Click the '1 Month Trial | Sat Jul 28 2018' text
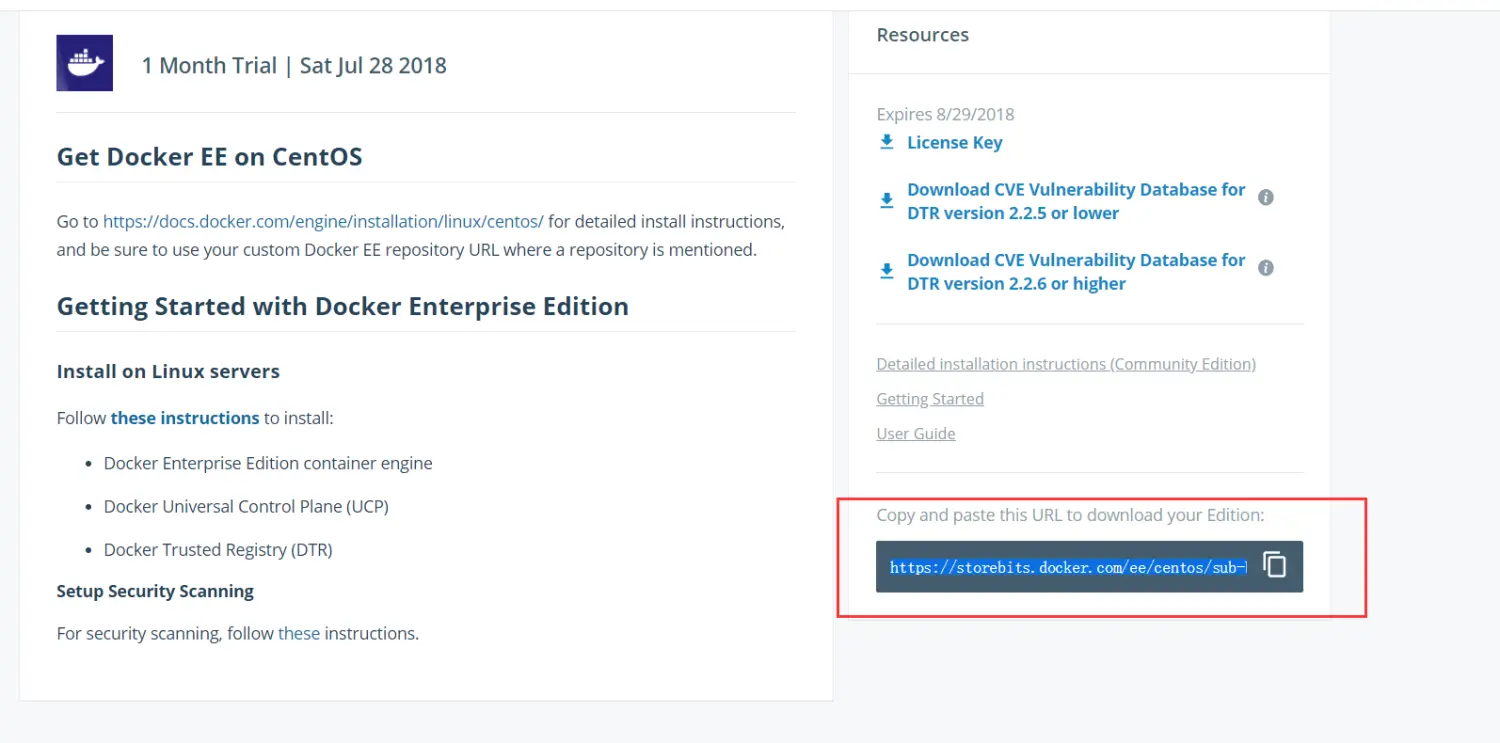Screen dimensions: 1500x743 [294, 66]
